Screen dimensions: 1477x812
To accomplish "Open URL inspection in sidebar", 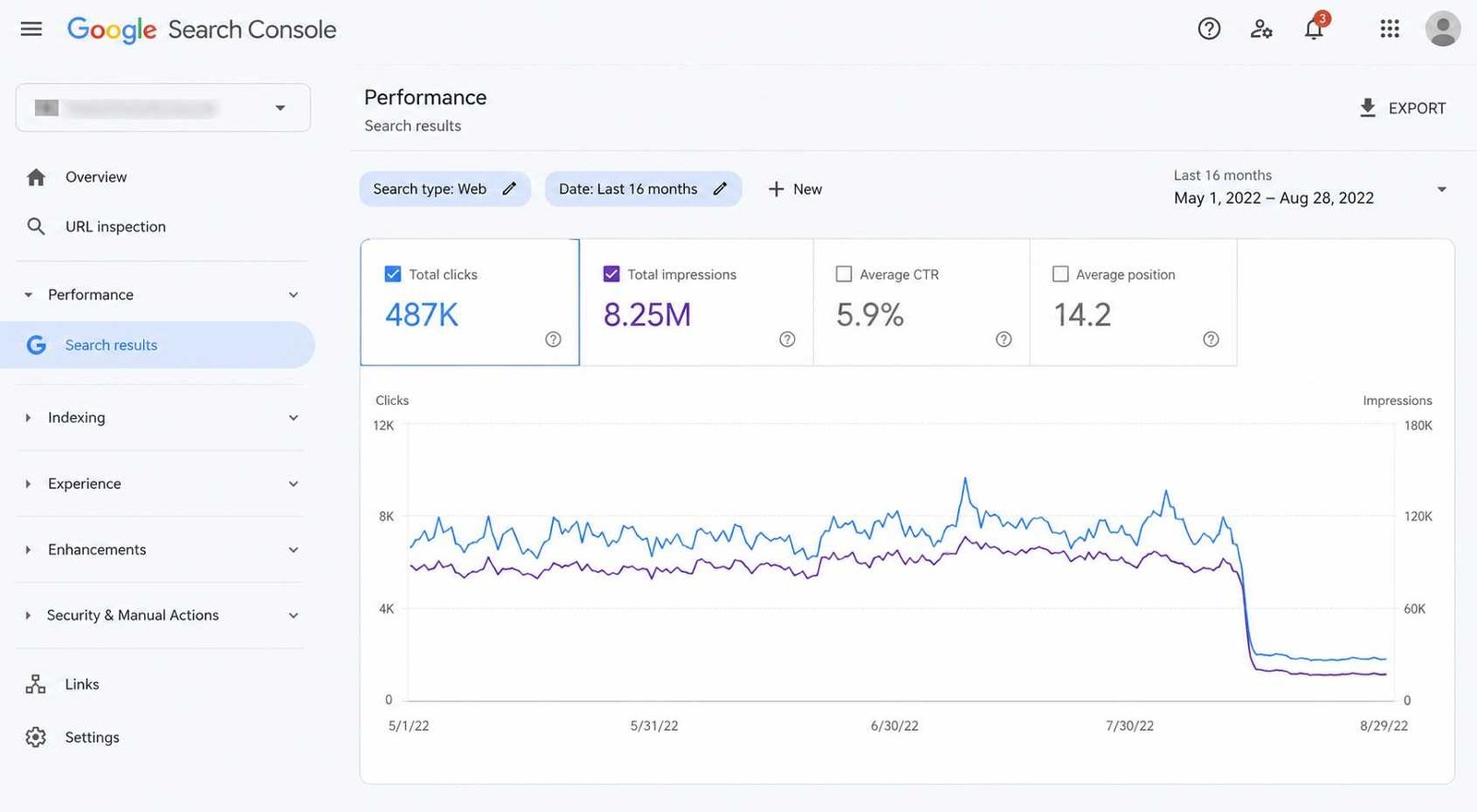I will (115, 227).
